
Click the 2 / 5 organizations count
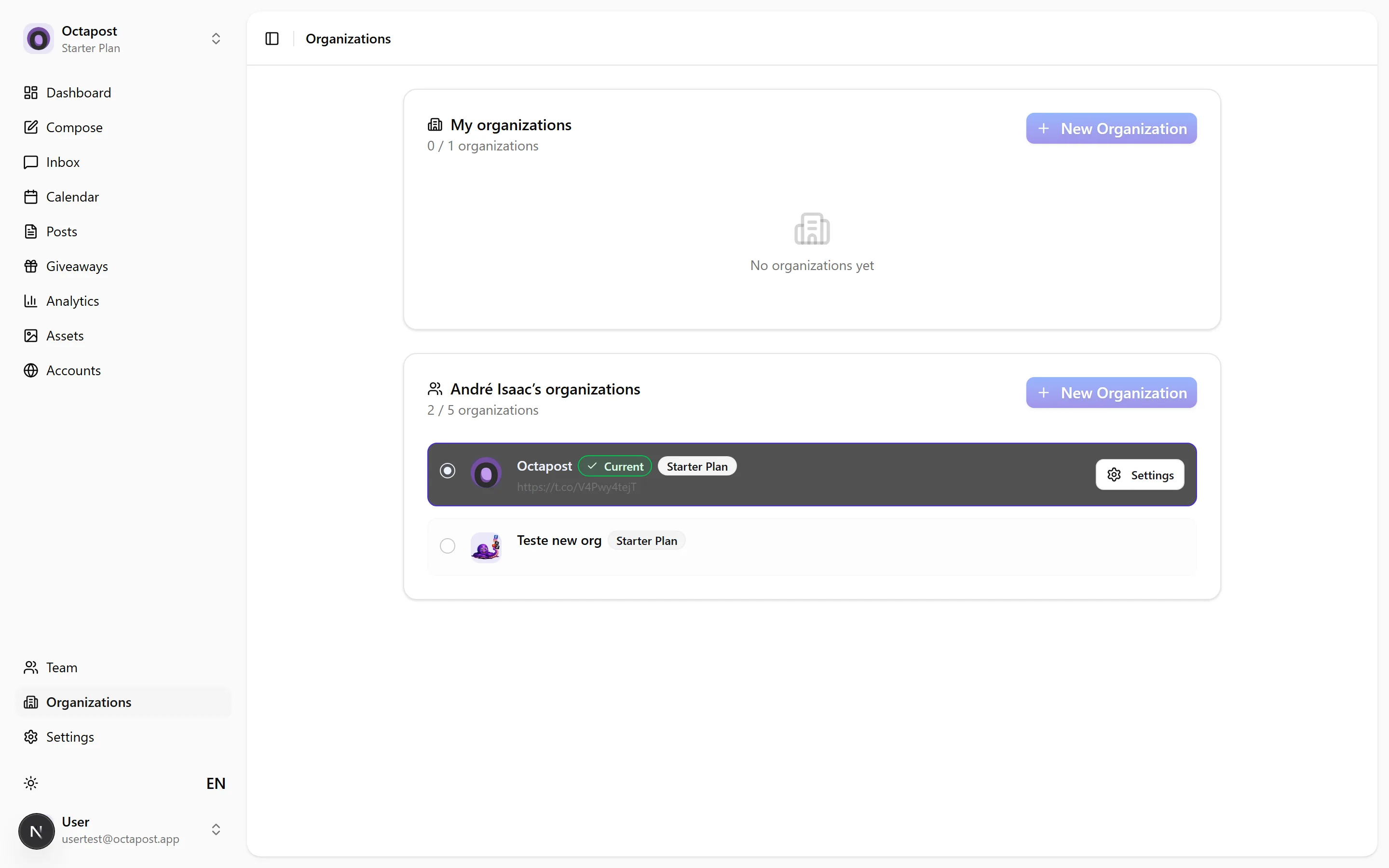point(483,410)
